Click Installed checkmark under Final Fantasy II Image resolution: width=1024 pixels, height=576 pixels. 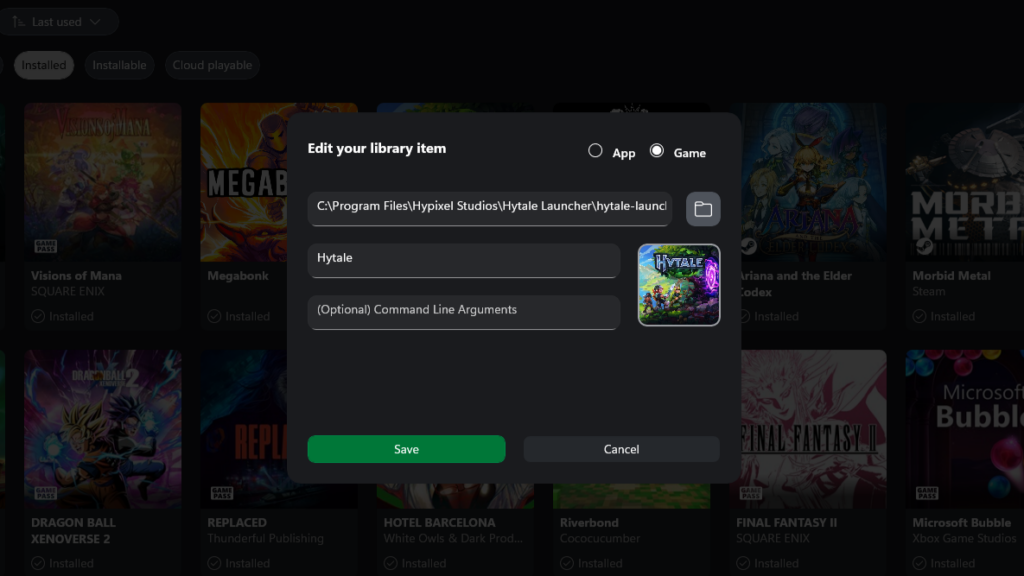click(x=743, y=564)
